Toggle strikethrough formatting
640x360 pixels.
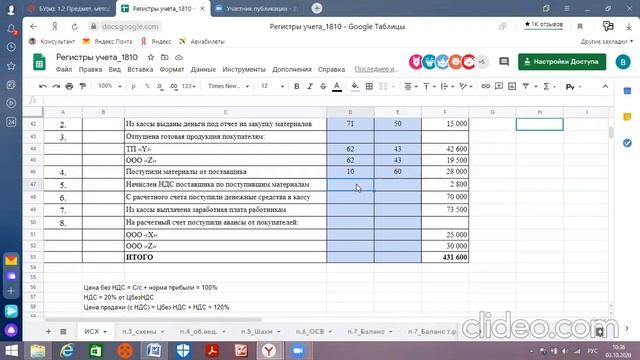pyautogui.click(x=323, y=86)
